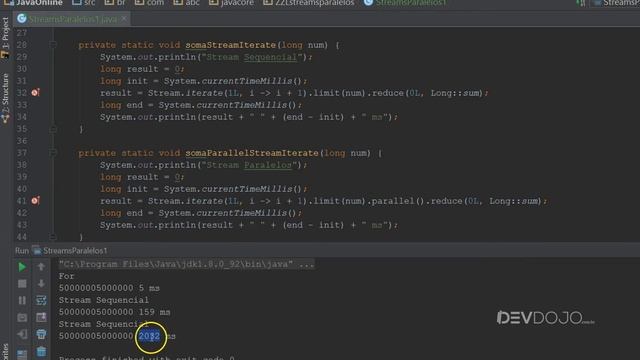Rerun StreamsParalelos1 with green play icon
Image resolution: width=640 pixels, height=360 pixels.
22,267
